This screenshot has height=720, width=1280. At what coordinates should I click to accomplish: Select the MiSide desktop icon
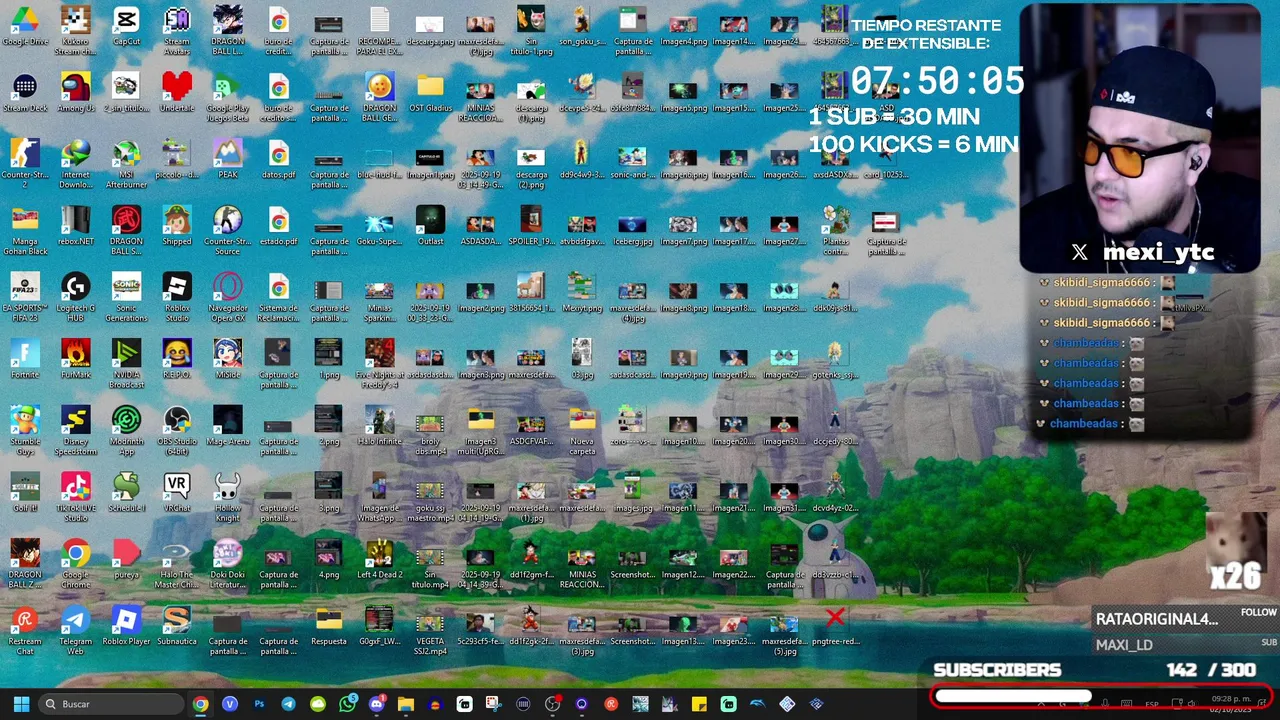228,360
